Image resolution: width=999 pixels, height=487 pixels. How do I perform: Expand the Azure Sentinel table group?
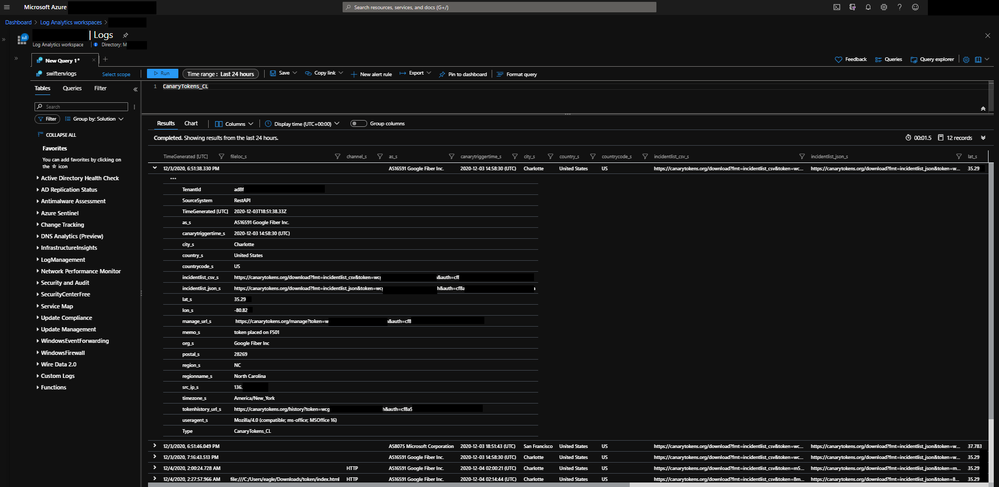pyautogui.click(x=37, y=213)
